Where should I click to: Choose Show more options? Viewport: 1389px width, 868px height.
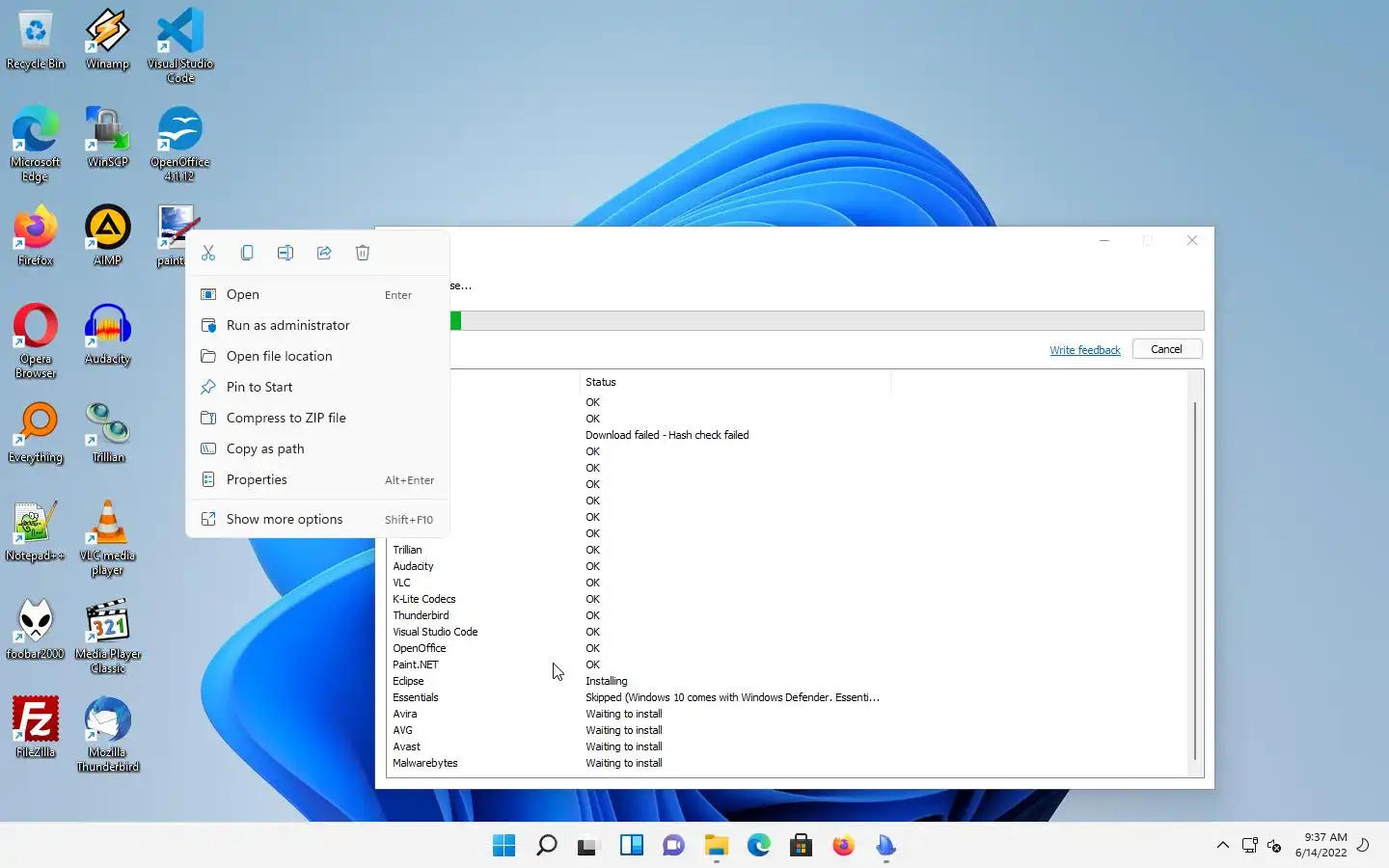(317, 520)
